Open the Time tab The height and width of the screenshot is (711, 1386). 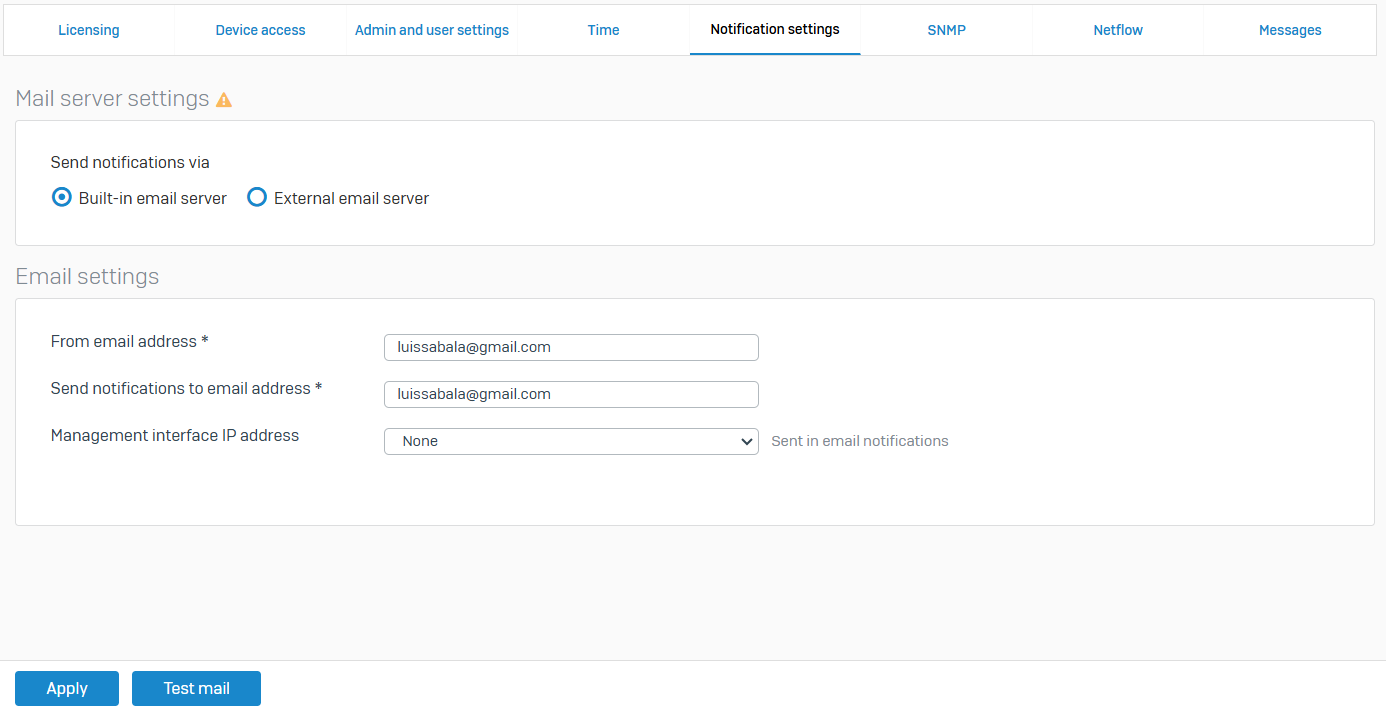pos(603,30)
